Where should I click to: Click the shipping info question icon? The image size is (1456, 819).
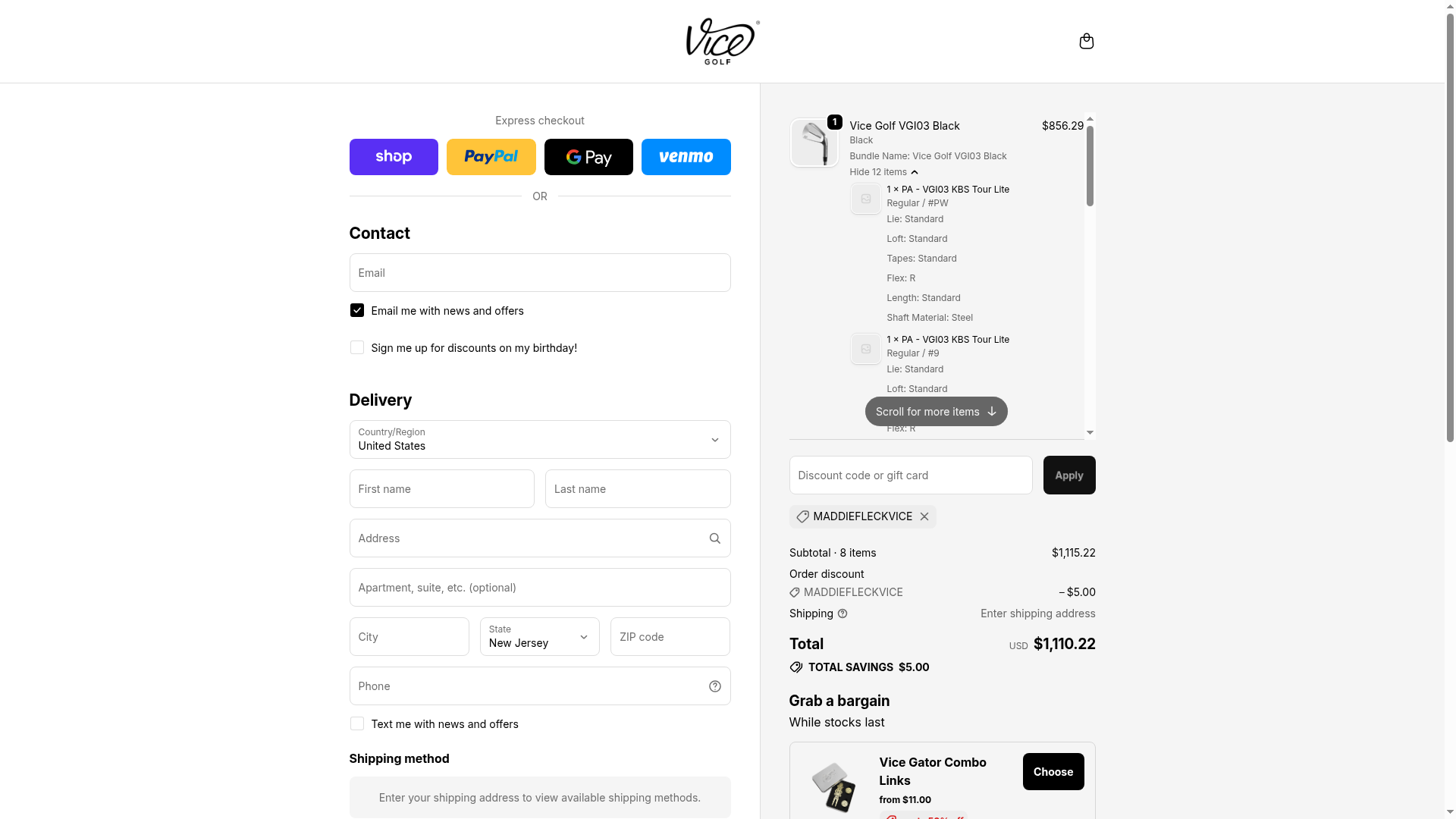point(843,613)
